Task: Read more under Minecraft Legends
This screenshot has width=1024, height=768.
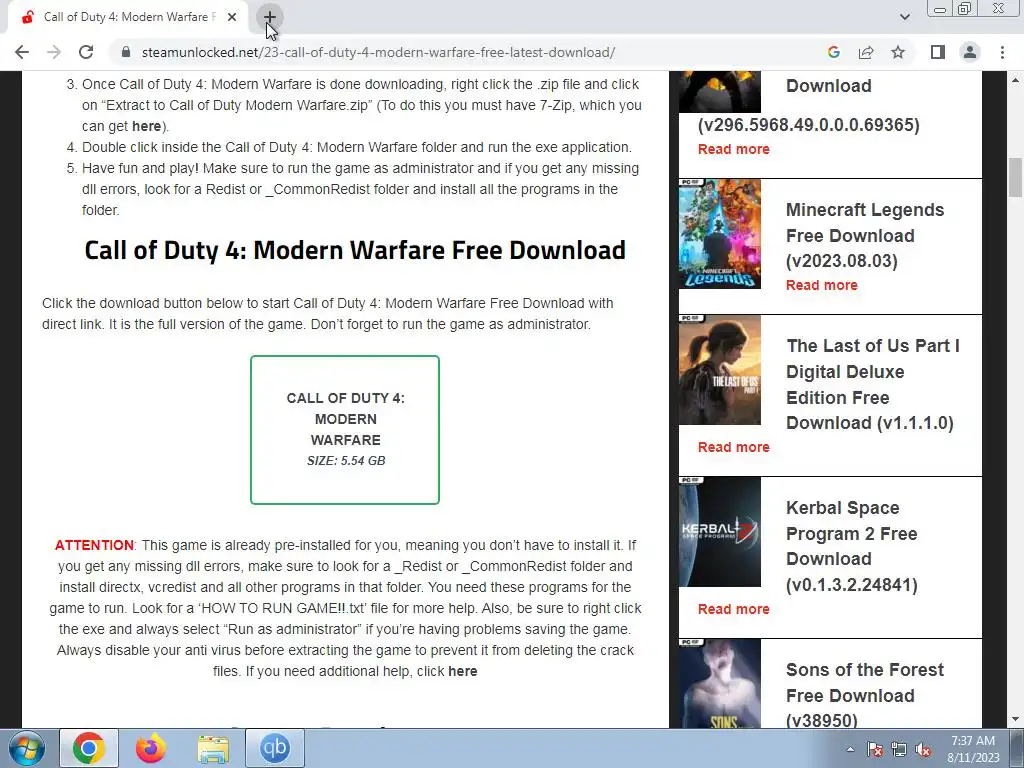Action: 822,285
